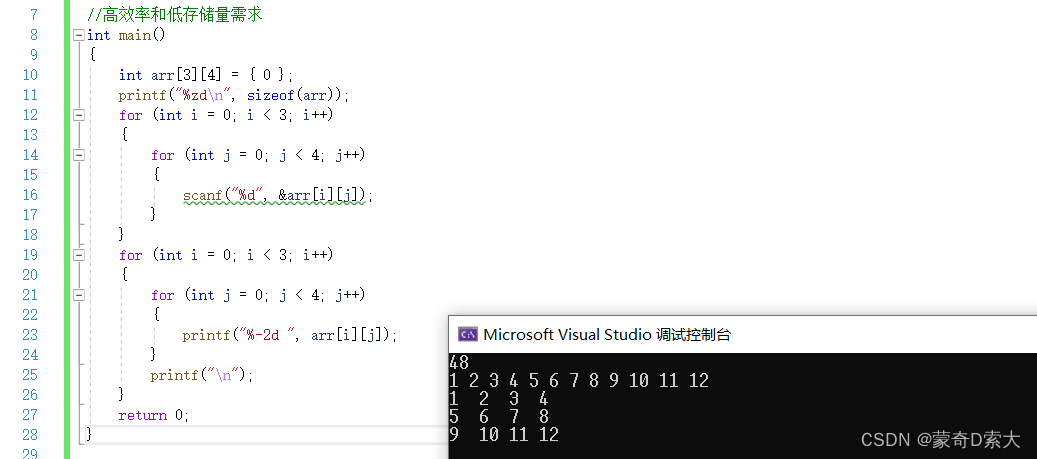Click the console output row 1 2 3 4
This screenshot has height=459, width=1037.
499,399
